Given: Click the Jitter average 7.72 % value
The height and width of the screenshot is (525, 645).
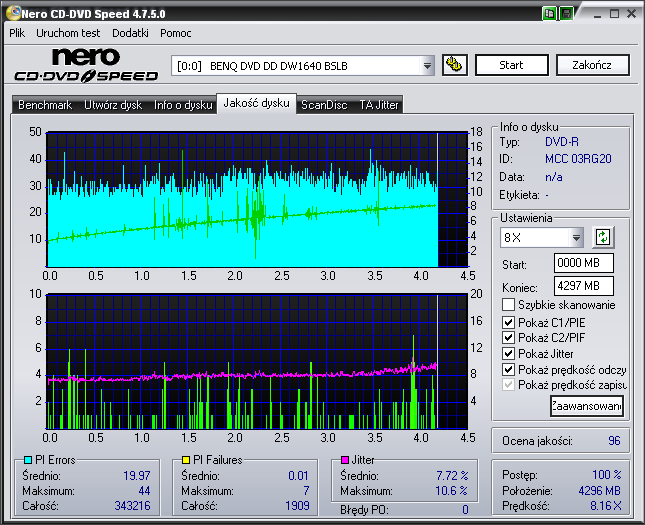Looking at the screenshot, I should coord(452,476).
